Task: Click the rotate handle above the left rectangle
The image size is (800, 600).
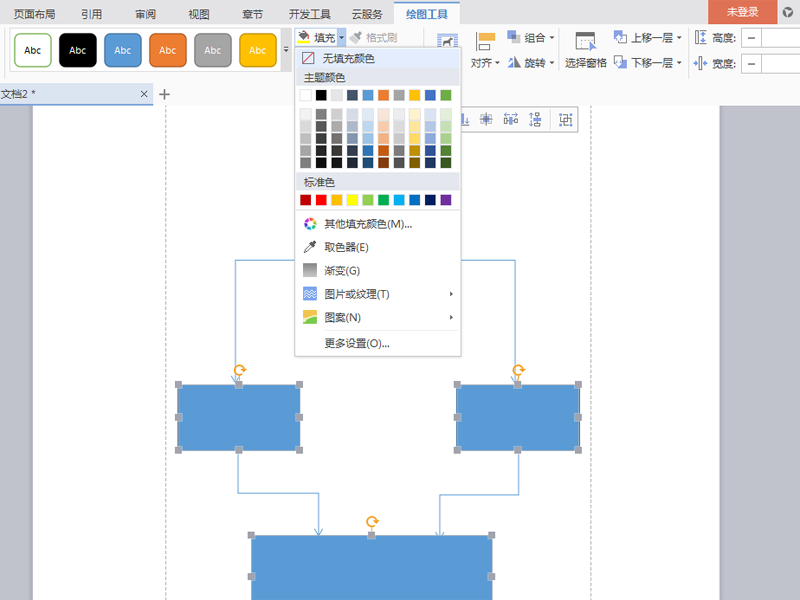Action: point(239,370)
